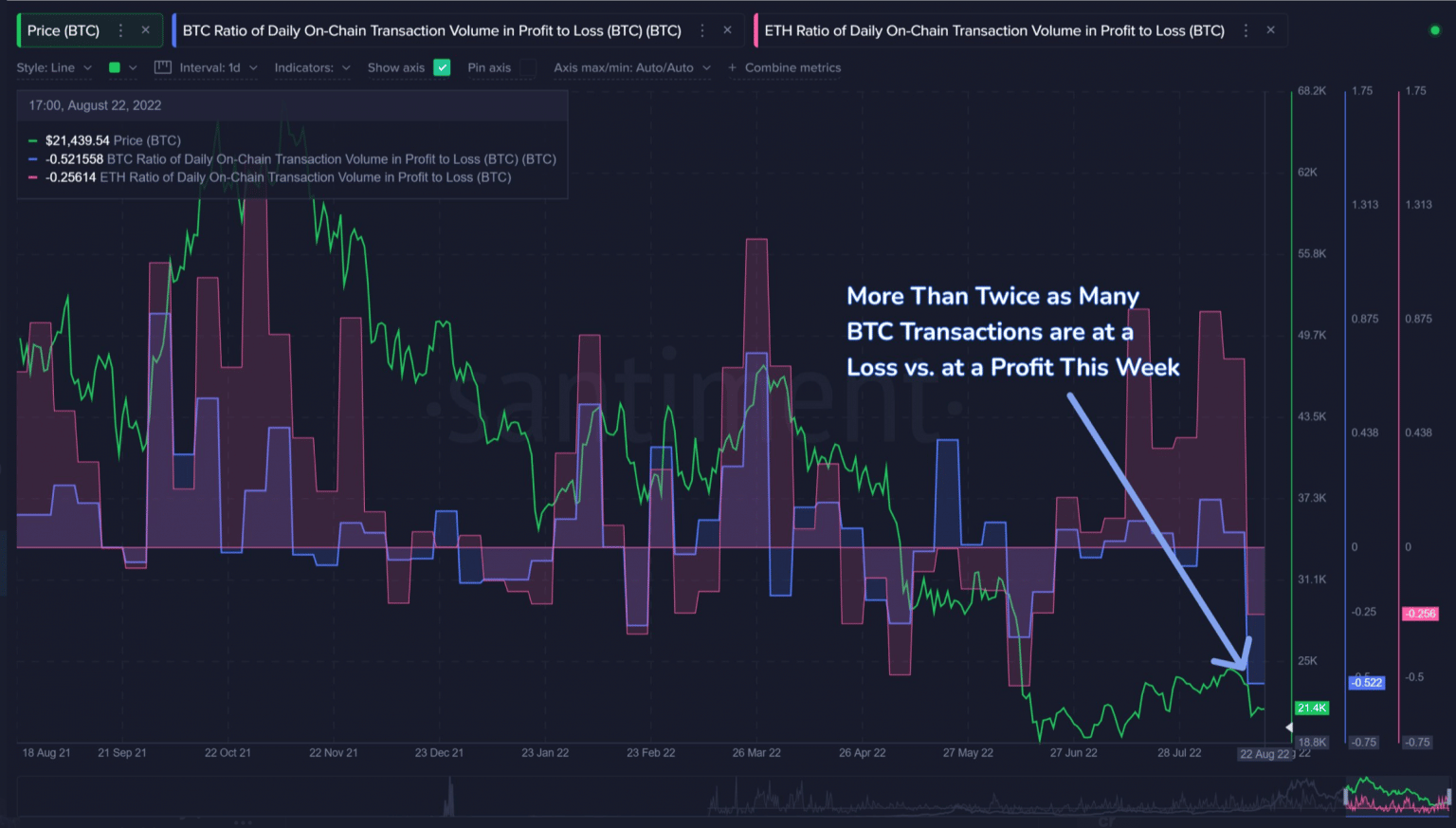This screenshot has height=828, width=1456.
Task: Click the plus icon before Combine metrics
Action: pyautogui.click(x=732, y=67)
